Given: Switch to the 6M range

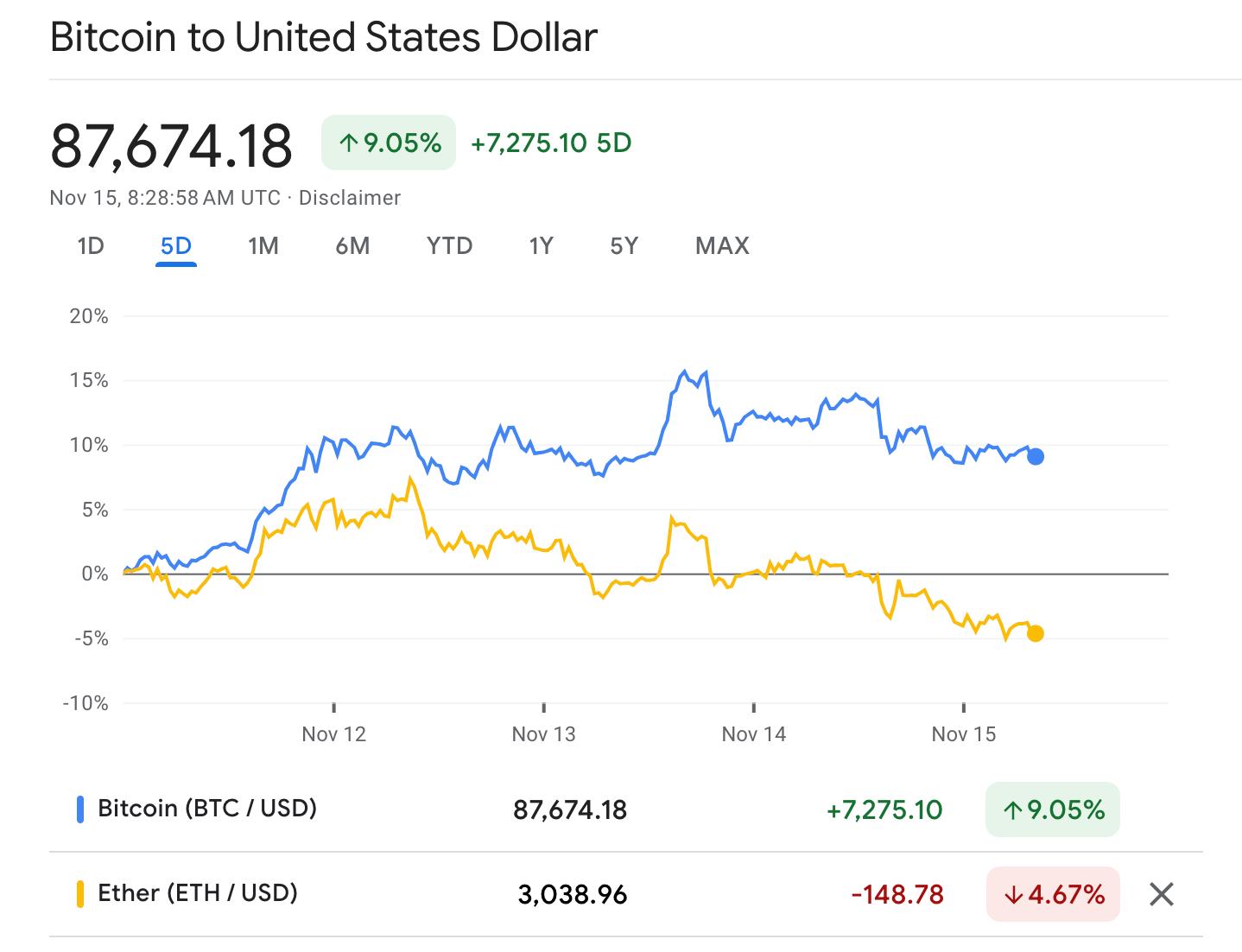Looking at the screenshot, I should [x=352, y=246].
